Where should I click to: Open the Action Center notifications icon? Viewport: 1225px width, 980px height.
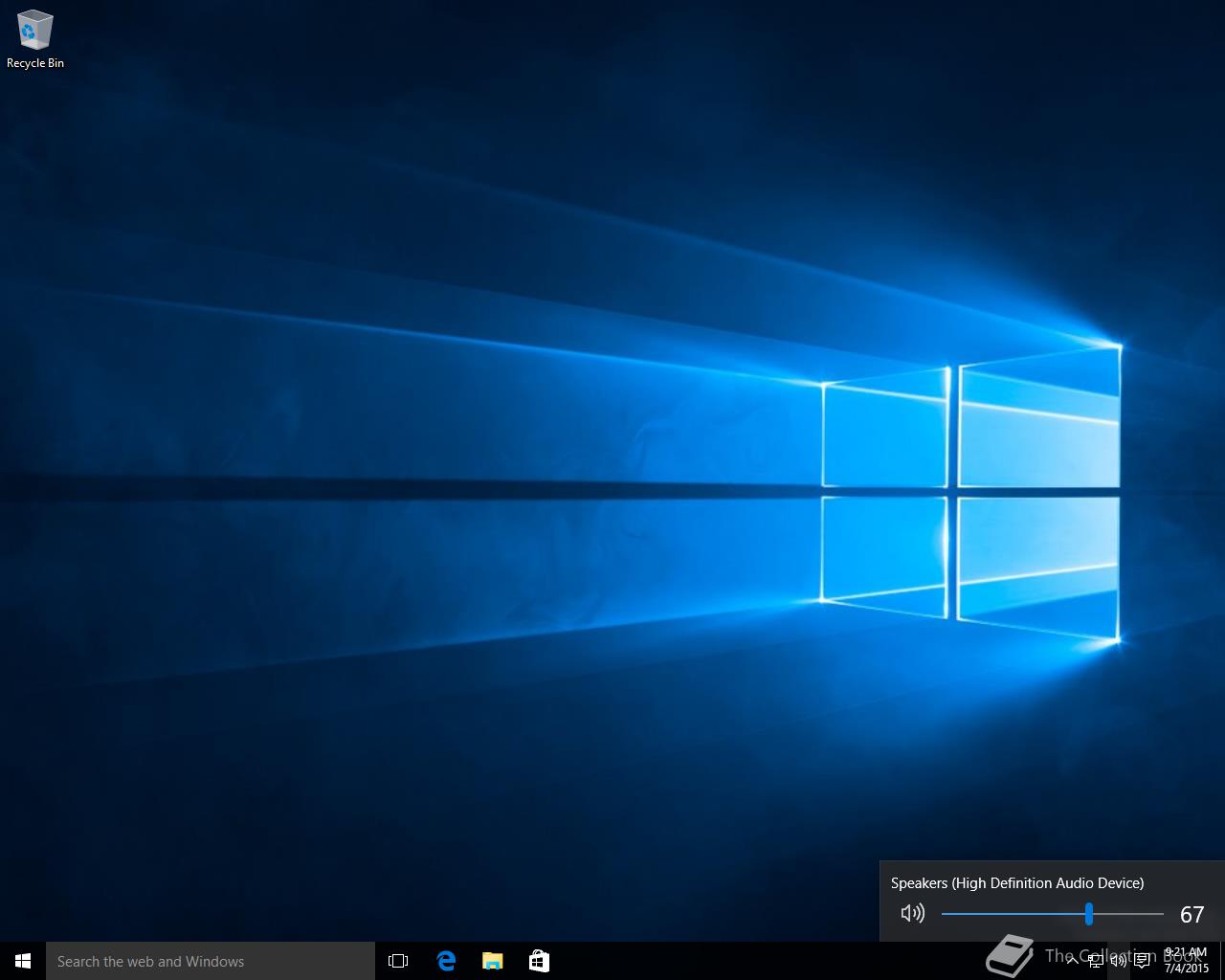1142,961
